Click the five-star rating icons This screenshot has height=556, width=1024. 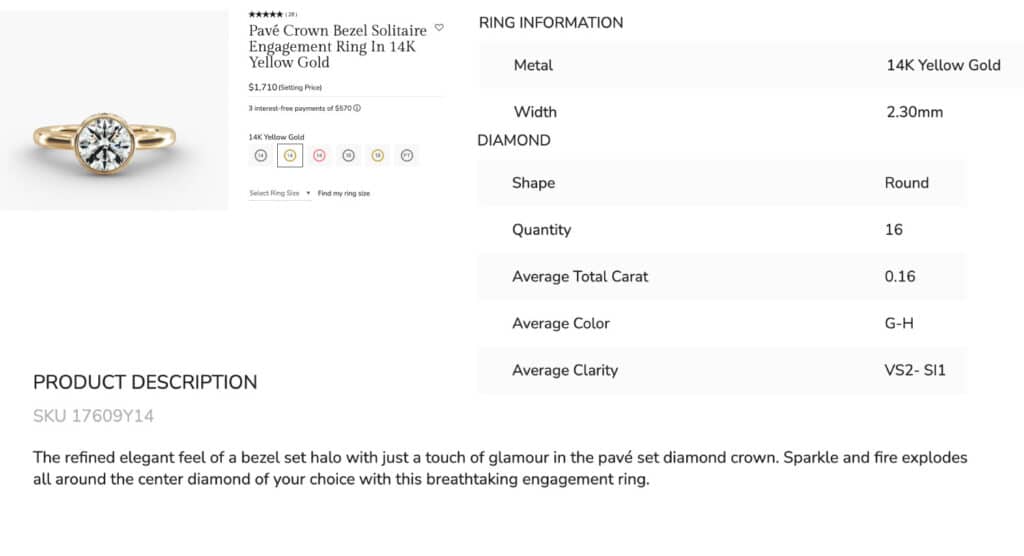click(x=266, y=14)
